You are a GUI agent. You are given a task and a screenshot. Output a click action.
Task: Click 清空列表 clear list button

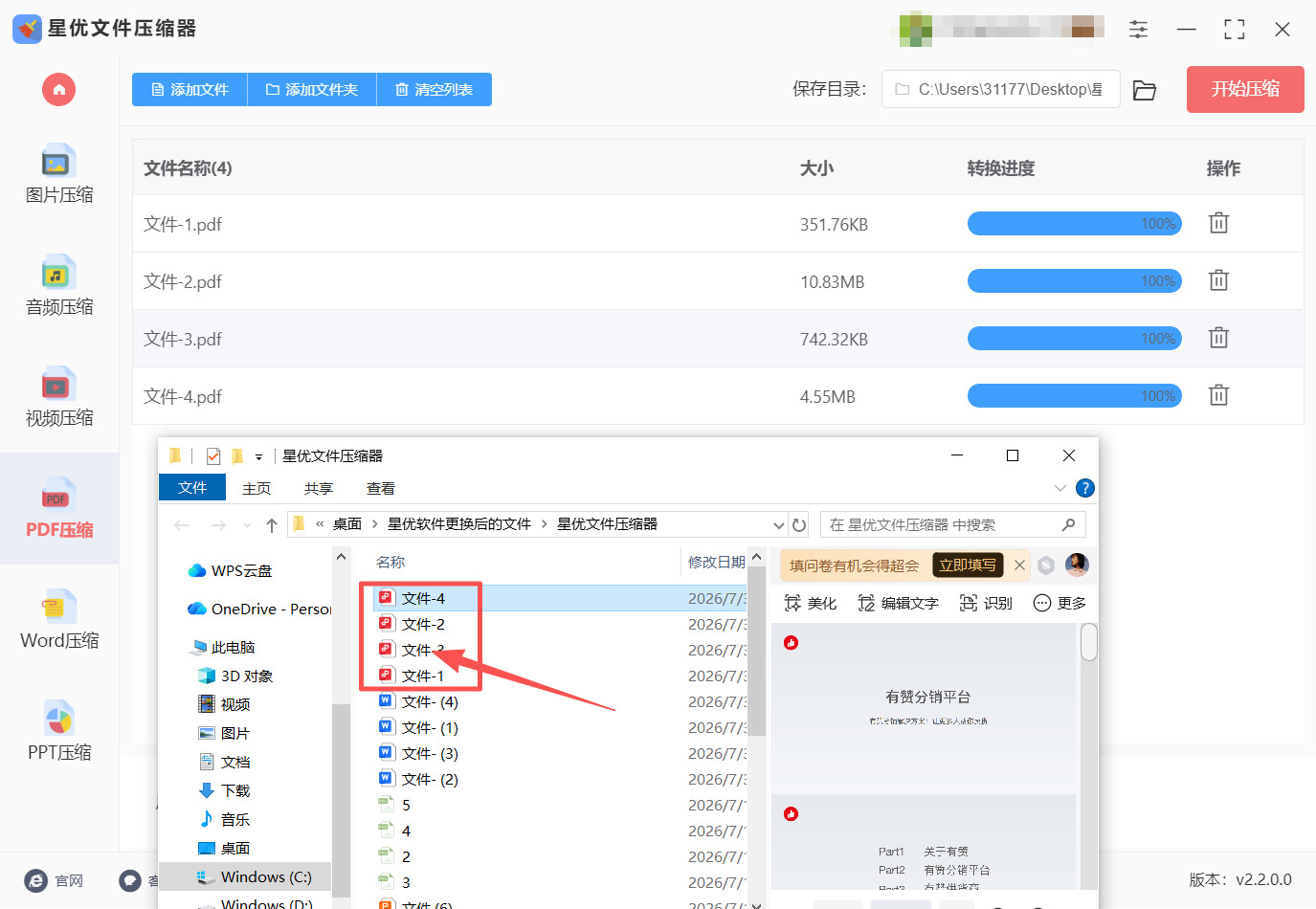tap(435, 90)
